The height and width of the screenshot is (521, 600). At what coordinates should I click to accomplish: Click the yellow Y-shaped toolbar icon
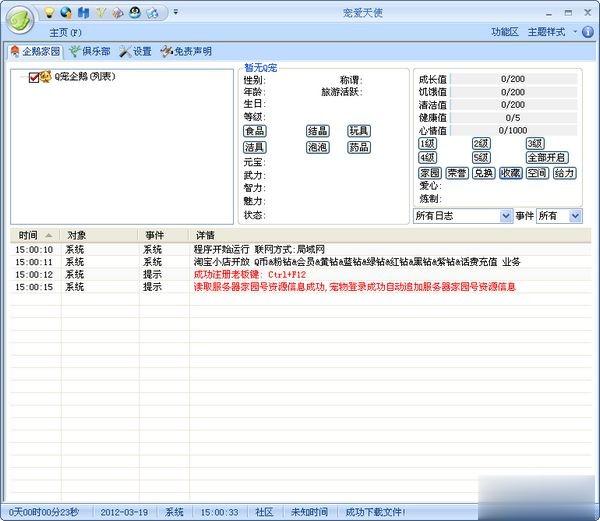point(101,13)
